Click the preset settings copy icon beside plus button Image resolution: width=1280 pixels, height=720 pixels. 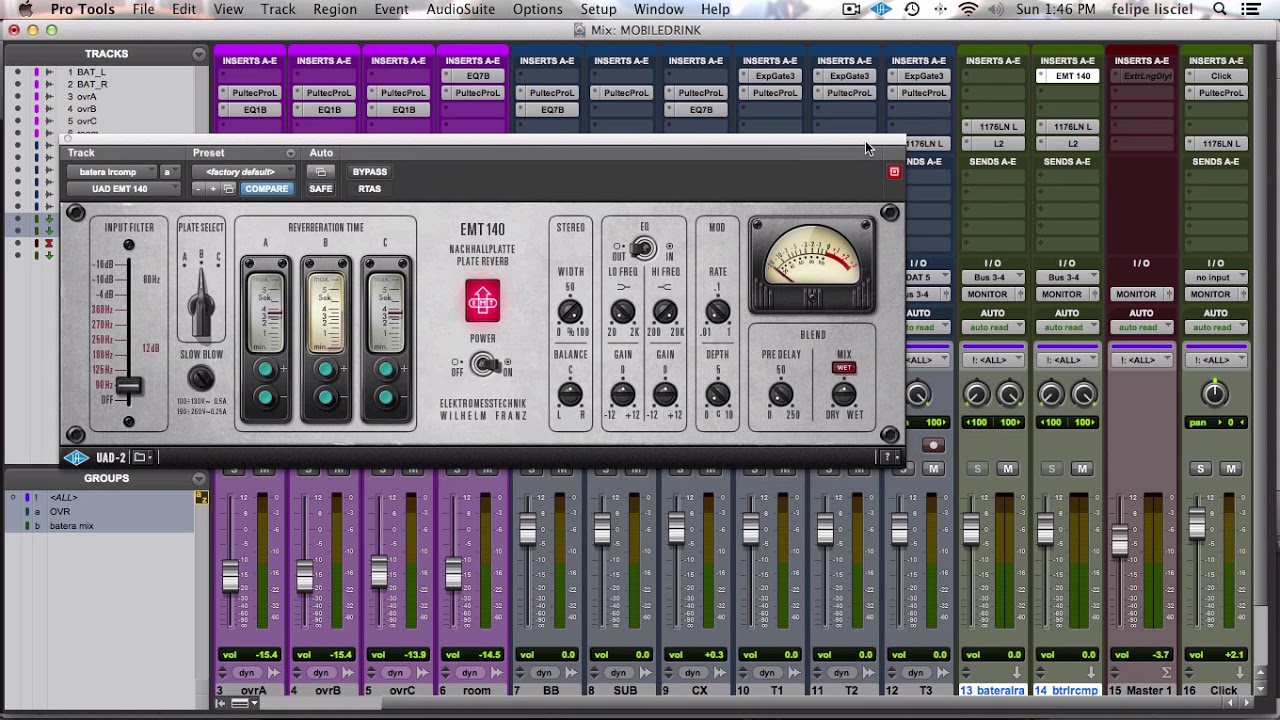[x=229, y=189]
